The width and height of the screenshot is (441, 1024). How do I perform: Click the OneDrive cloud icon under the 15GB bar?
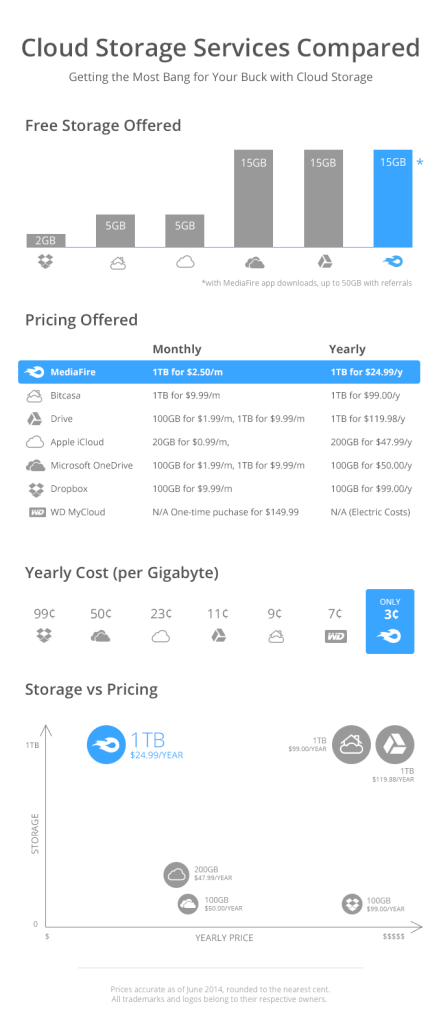click(x=255, y=263)
